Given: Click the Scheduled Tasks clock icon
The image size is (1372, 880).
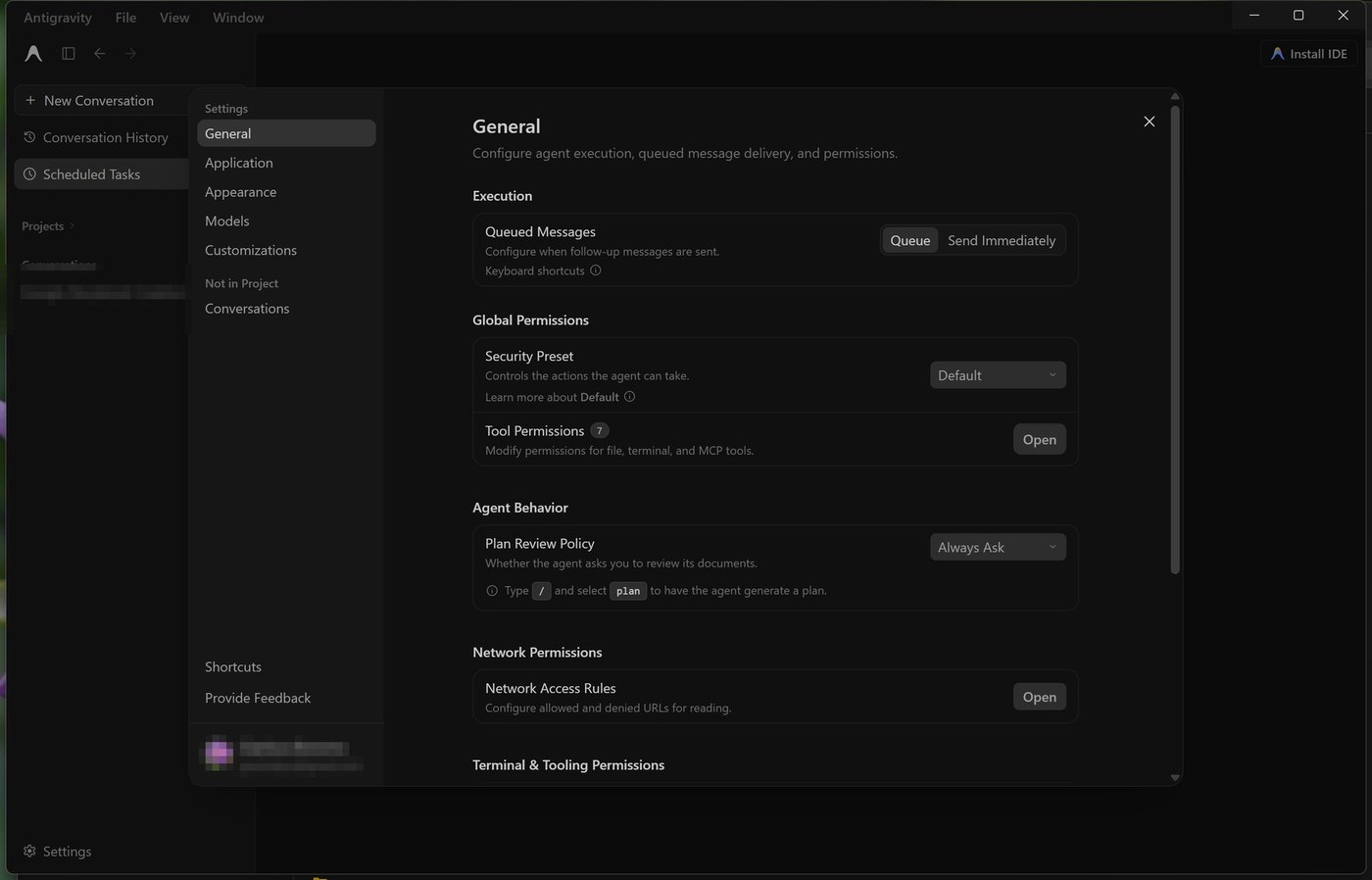Looking at the screenshot, I should coord(29,173).
